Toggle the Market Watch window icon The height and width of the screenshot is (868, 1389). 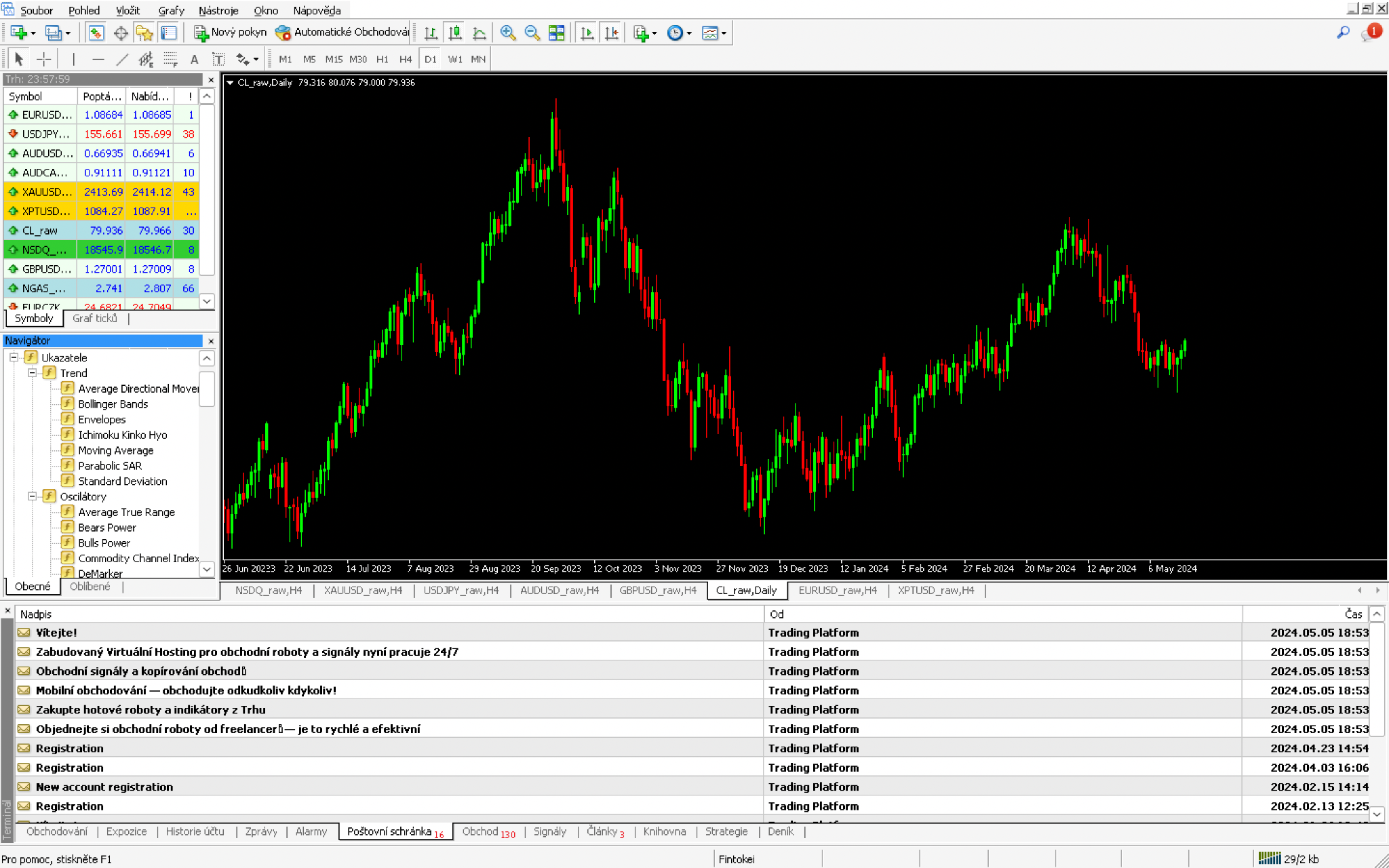point(96,33)
